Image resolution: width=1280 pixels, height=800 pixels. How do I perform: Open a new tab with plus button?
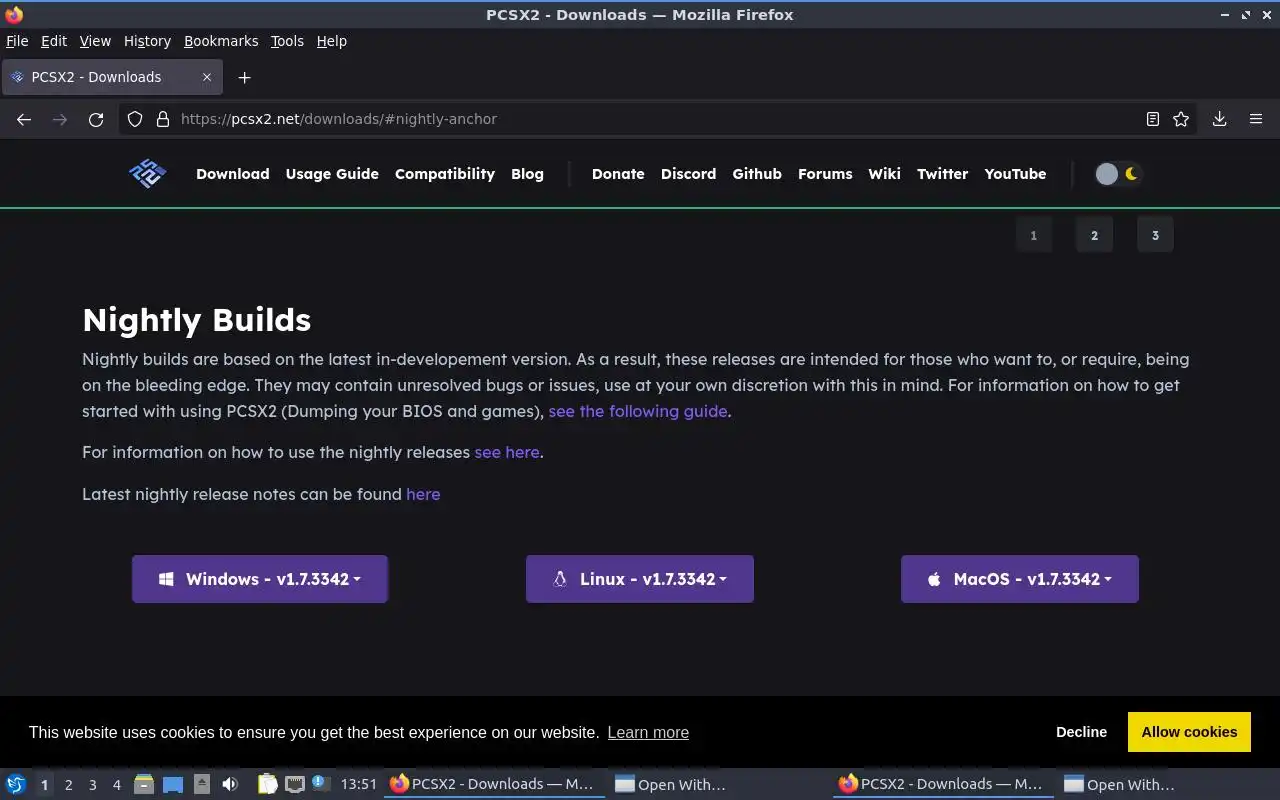(244, 77)
